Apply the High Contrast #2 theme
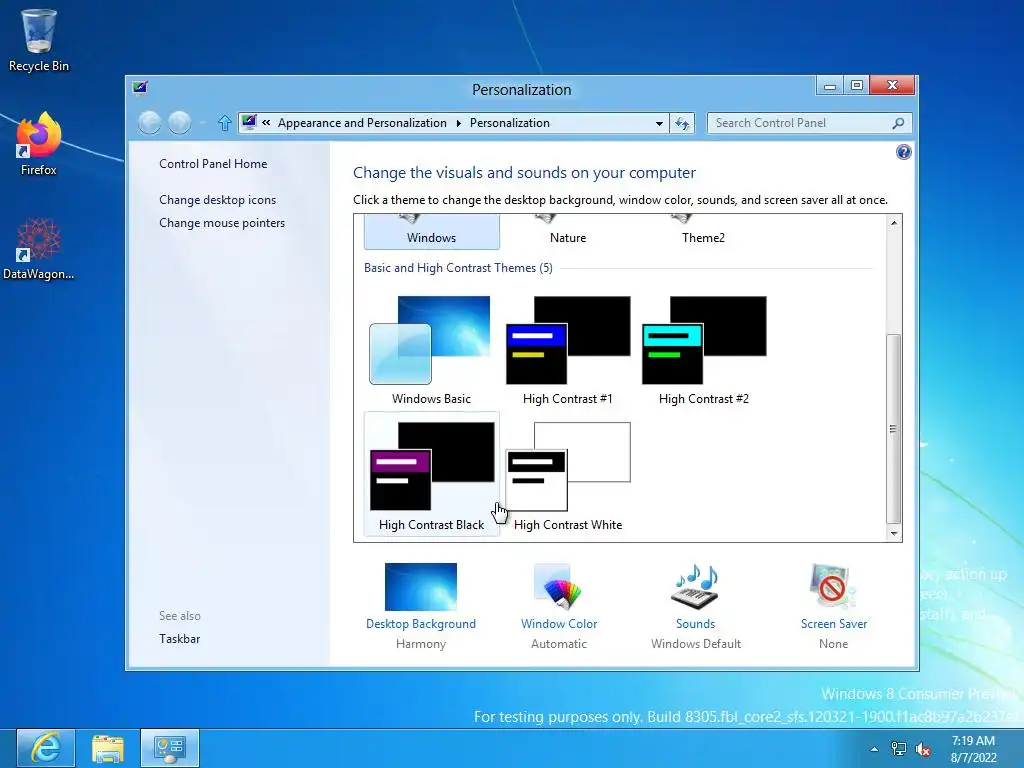 pos(703,349)
